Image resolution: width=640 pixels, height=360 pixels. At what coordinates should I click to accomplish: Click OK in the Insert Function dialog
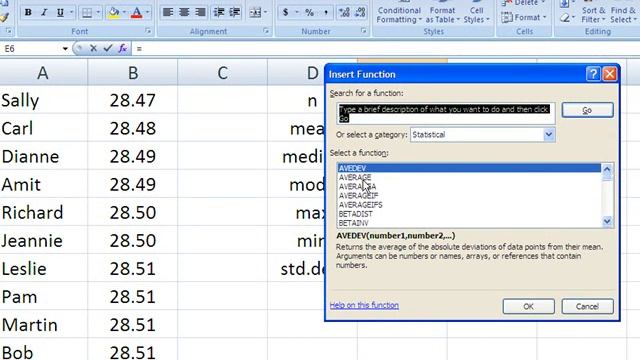pyautogui.click(x=529, y=306)
